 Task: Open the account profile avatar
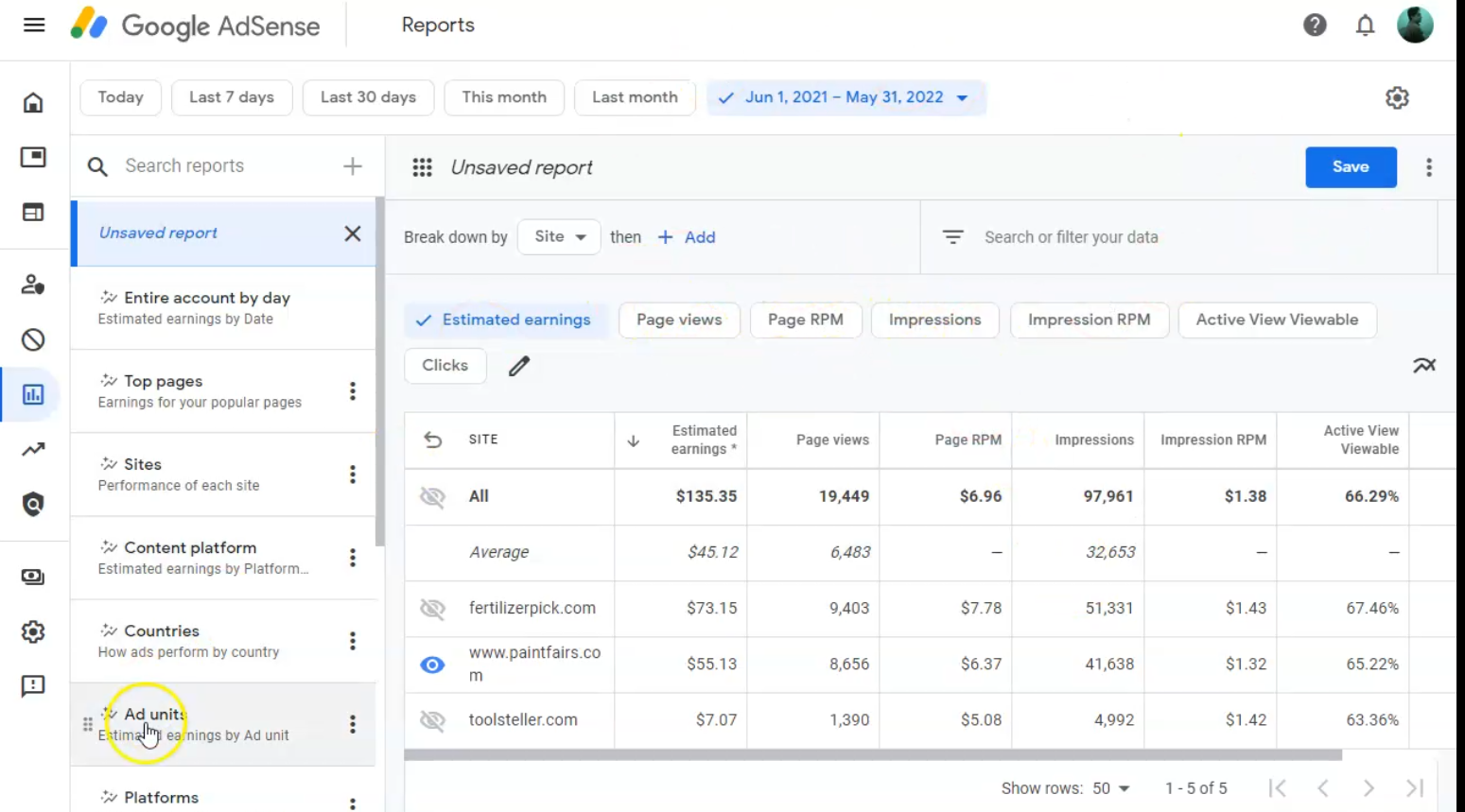point(1415,25)
